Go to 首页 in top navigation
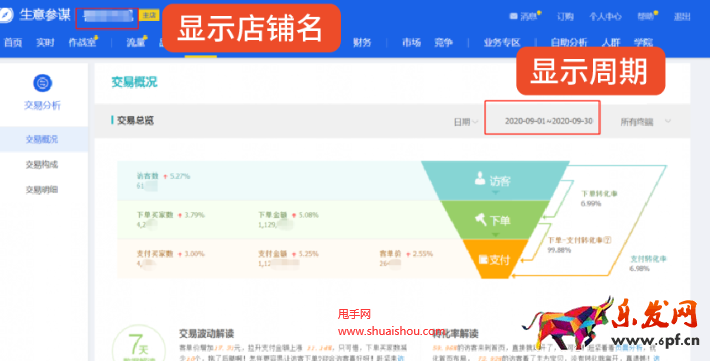Viewport: 710px width, 361px height. click(x=13, y=43)
